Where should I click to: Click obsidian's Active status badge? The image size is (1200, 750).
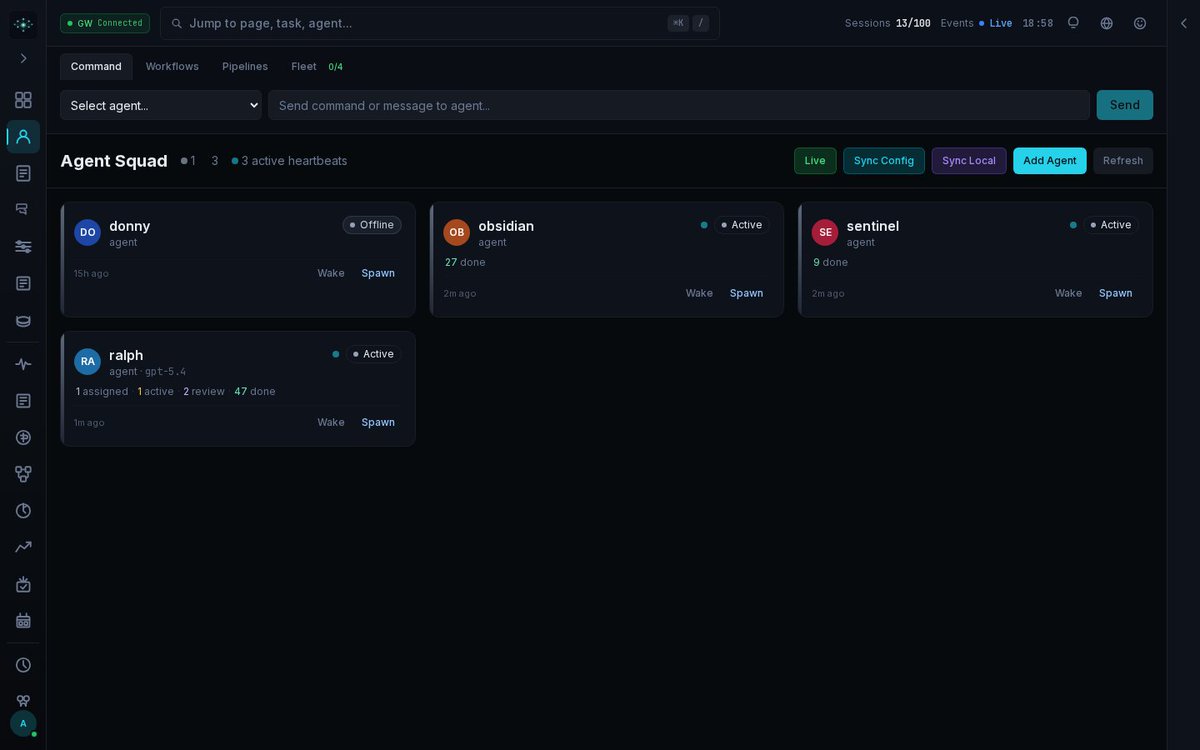pos(741,225)
